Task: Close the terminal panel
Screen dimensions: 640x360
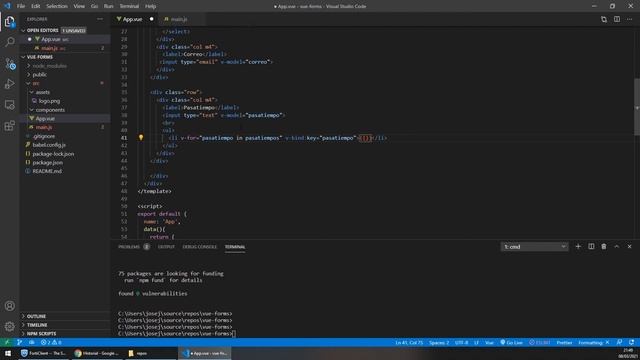Action: 629,247
